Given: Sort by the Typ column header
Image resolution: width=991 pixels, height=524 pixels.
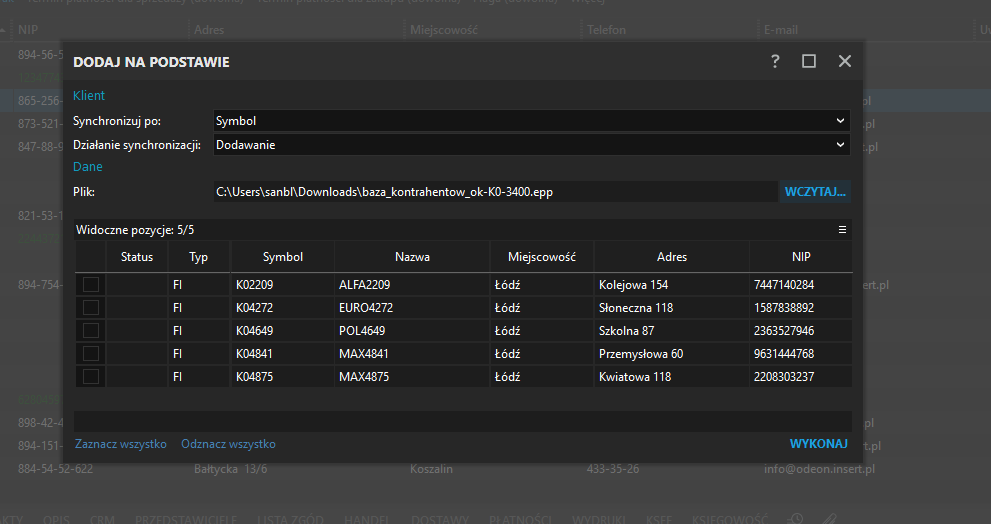Looking at the screenshot, I should 198,257.
